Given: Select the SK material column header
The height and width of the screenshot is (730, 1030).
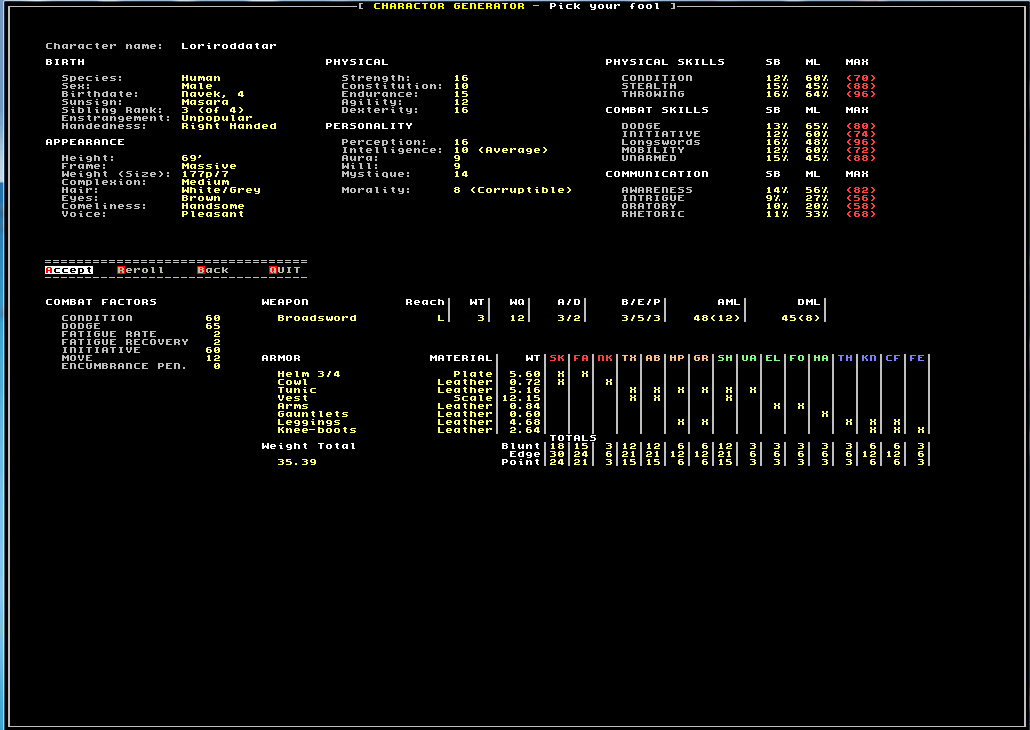Looking at the screenshot, I should point(556,357).
